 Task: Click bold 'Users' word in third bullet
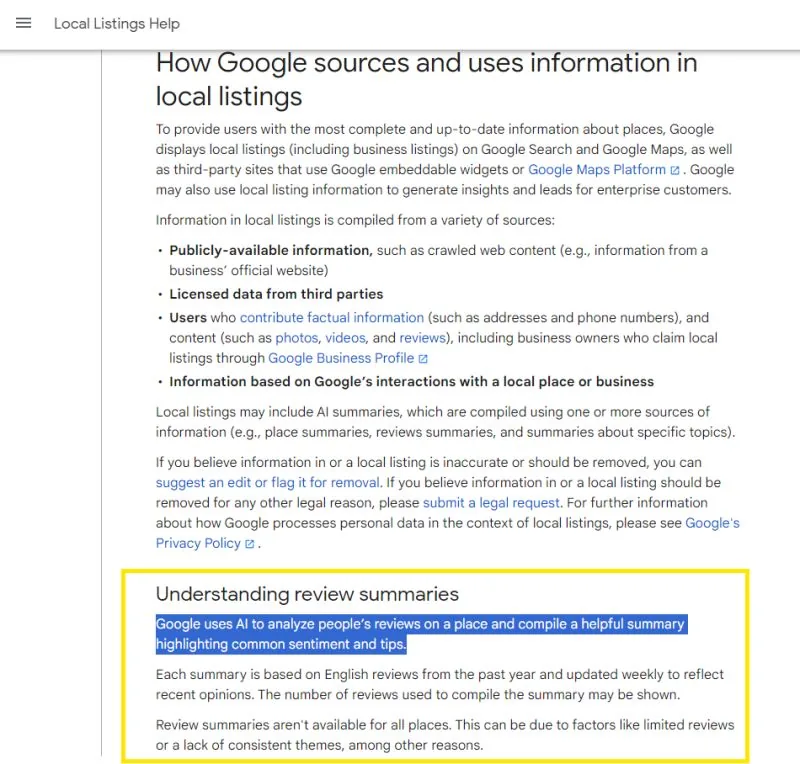(188, 317)
